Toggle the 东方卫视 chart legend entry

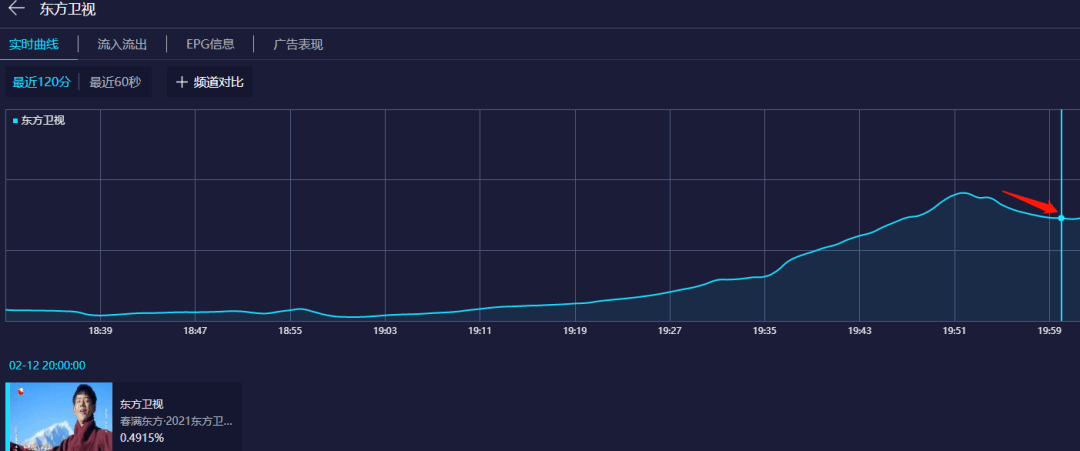tap(39, 120)
